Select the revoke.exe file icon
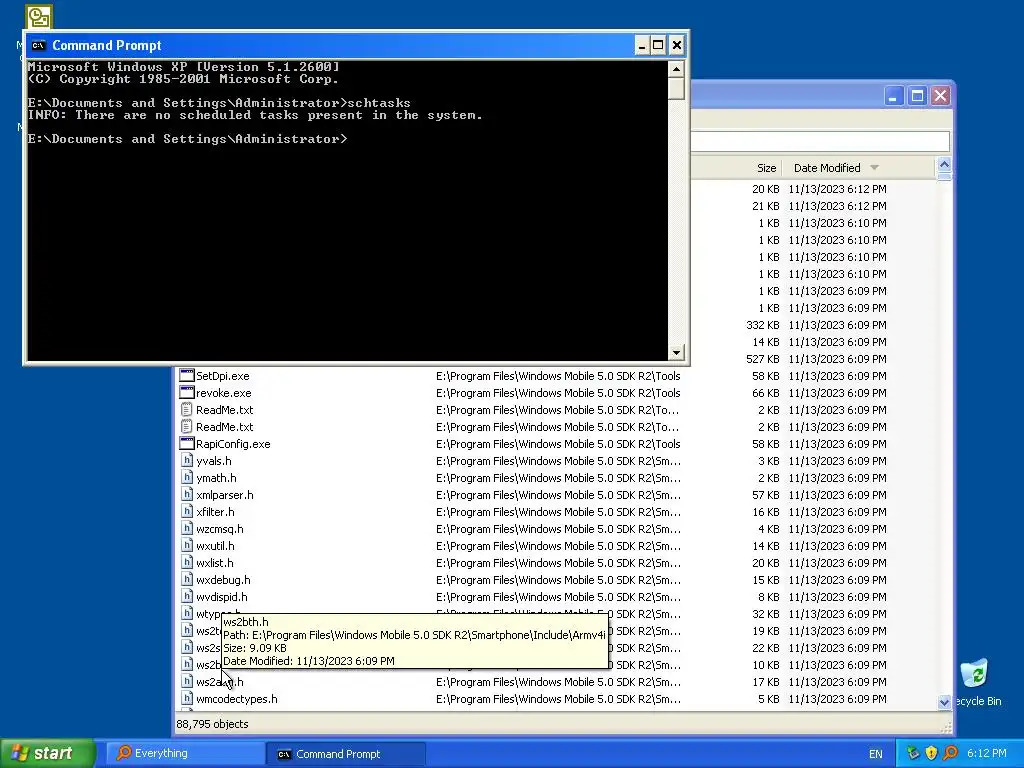This screenshot has height=768, width=1024. tap(187, 392)
